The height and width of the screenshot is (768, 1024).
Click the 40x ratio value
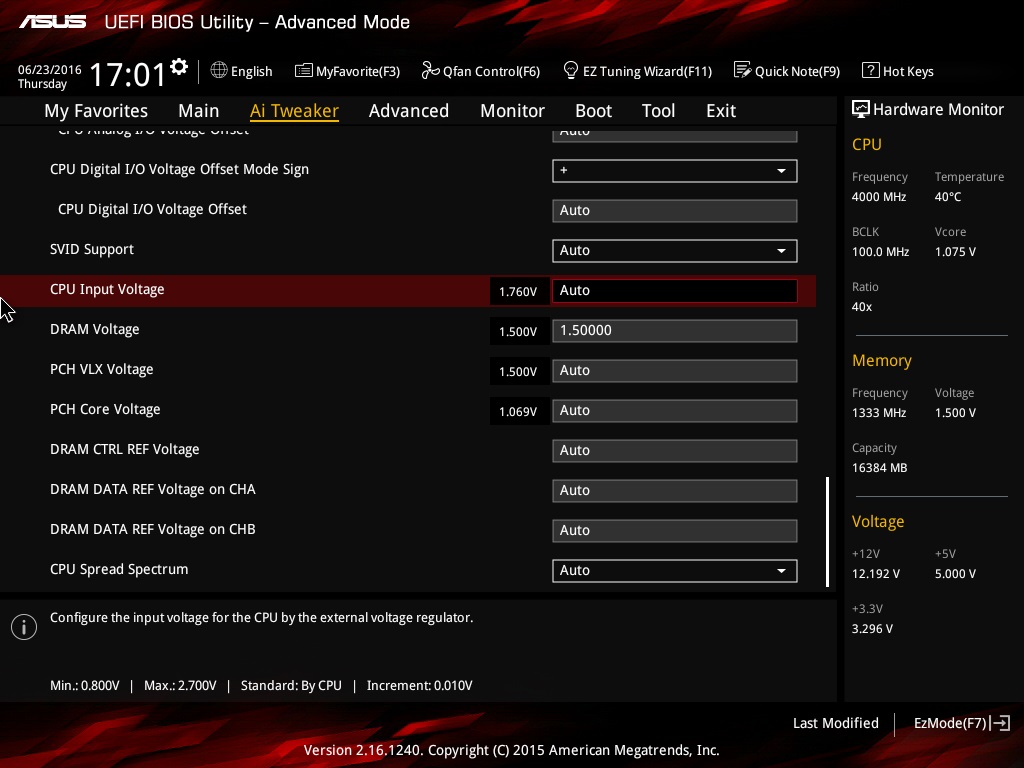pyautogui.click(x=861, y=307)
